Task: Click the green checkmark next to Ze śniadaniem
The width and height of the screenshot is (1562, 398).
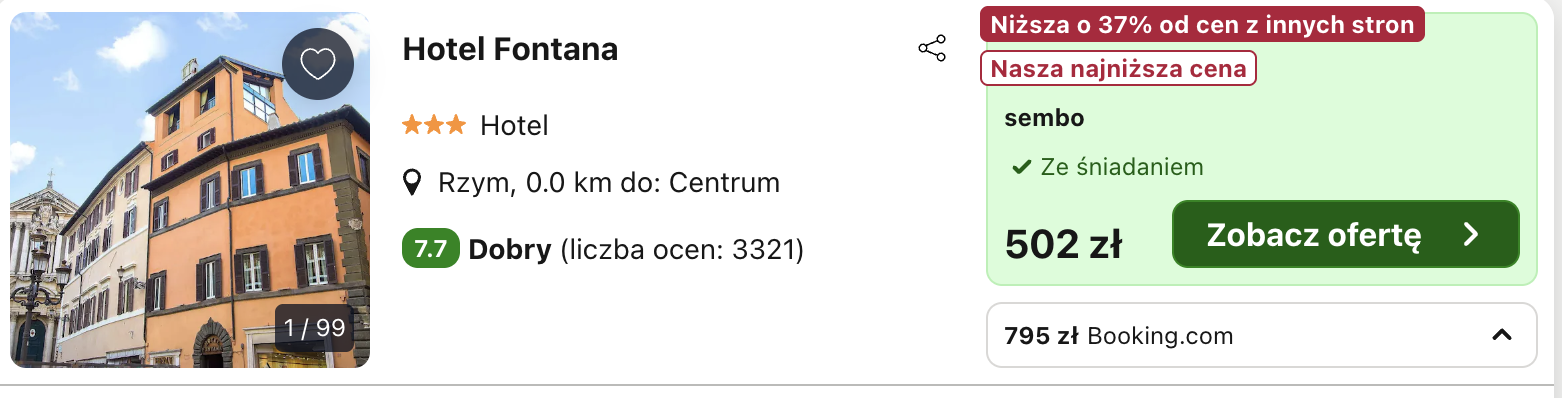Action: 1020,167
